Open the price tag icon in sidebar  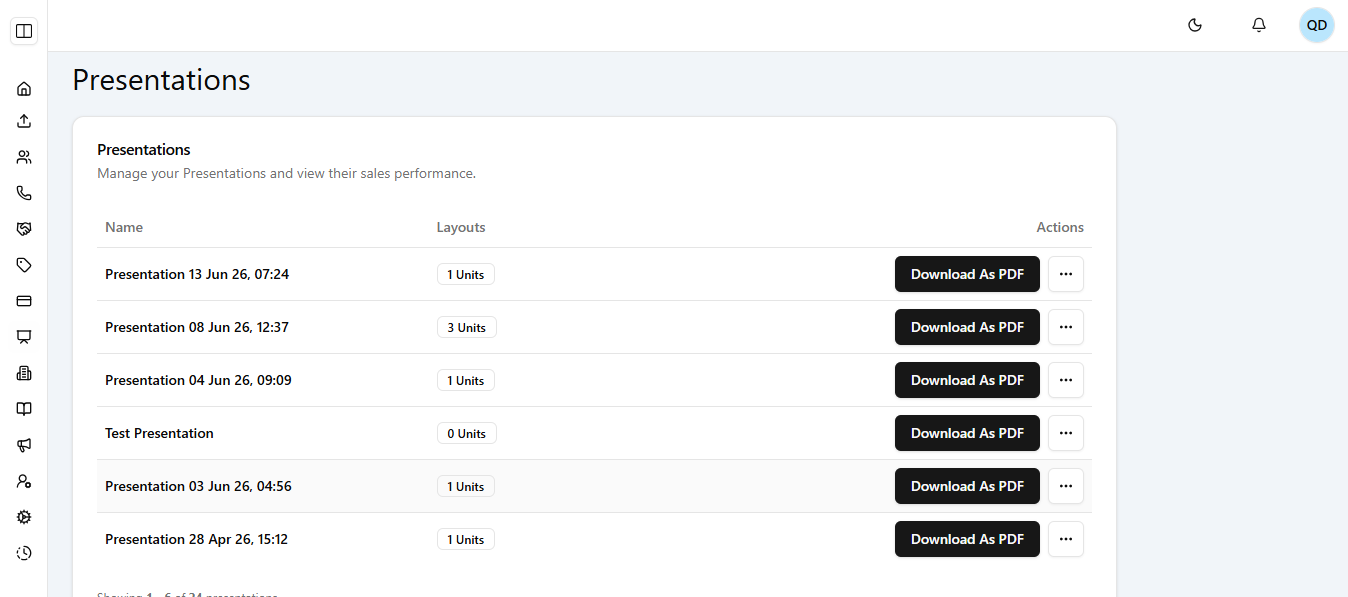pyautogui.click(x=24, y=265)
